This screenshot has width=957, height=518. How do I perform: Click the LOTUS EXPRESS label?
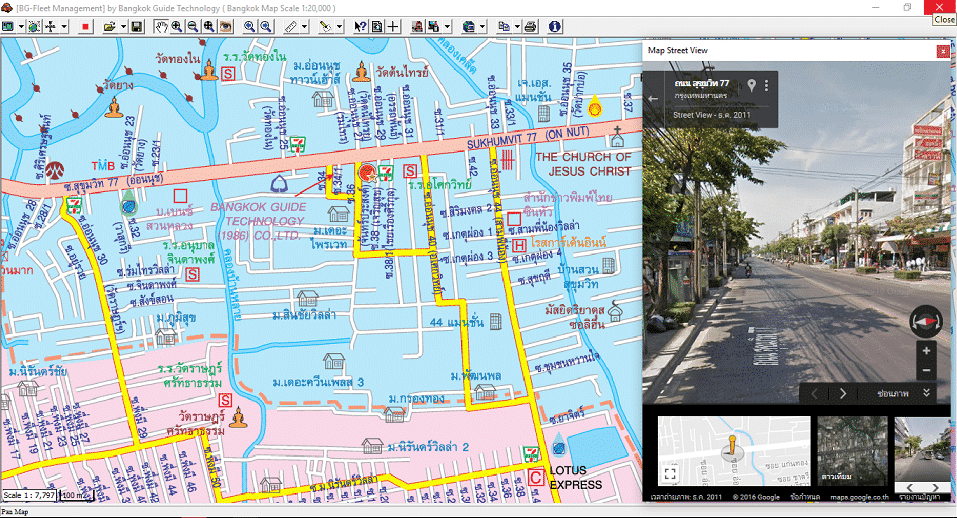click(x=576, y=478)
